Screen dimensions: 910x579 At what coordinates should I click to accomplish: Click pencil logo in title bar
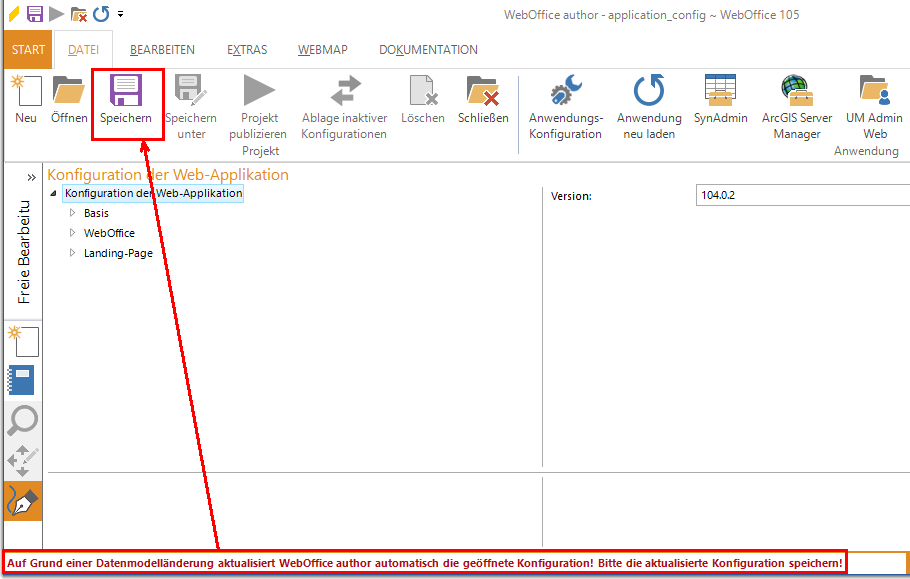tap(14, 13)
